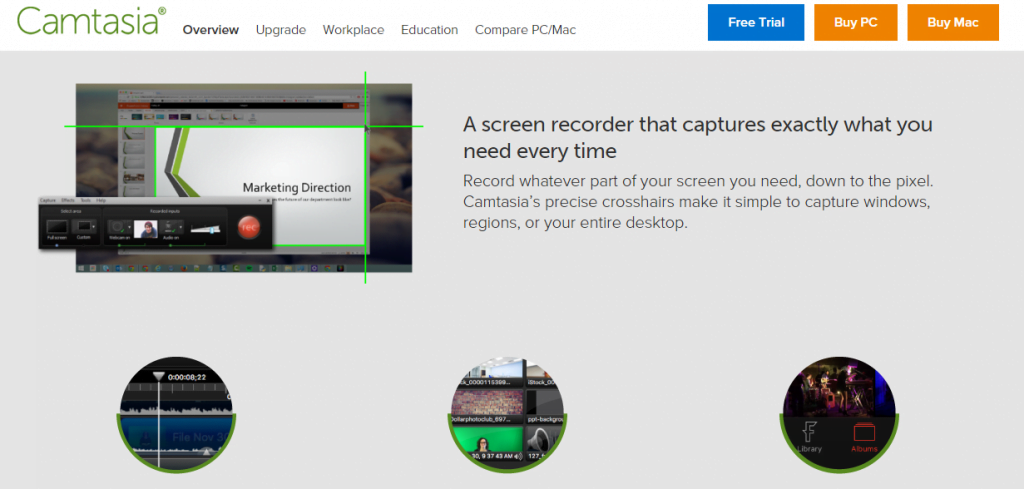Click the 'Record whatever part' paragraph
This screenshot has width=1024, height=489.
(x=696, y=201)
